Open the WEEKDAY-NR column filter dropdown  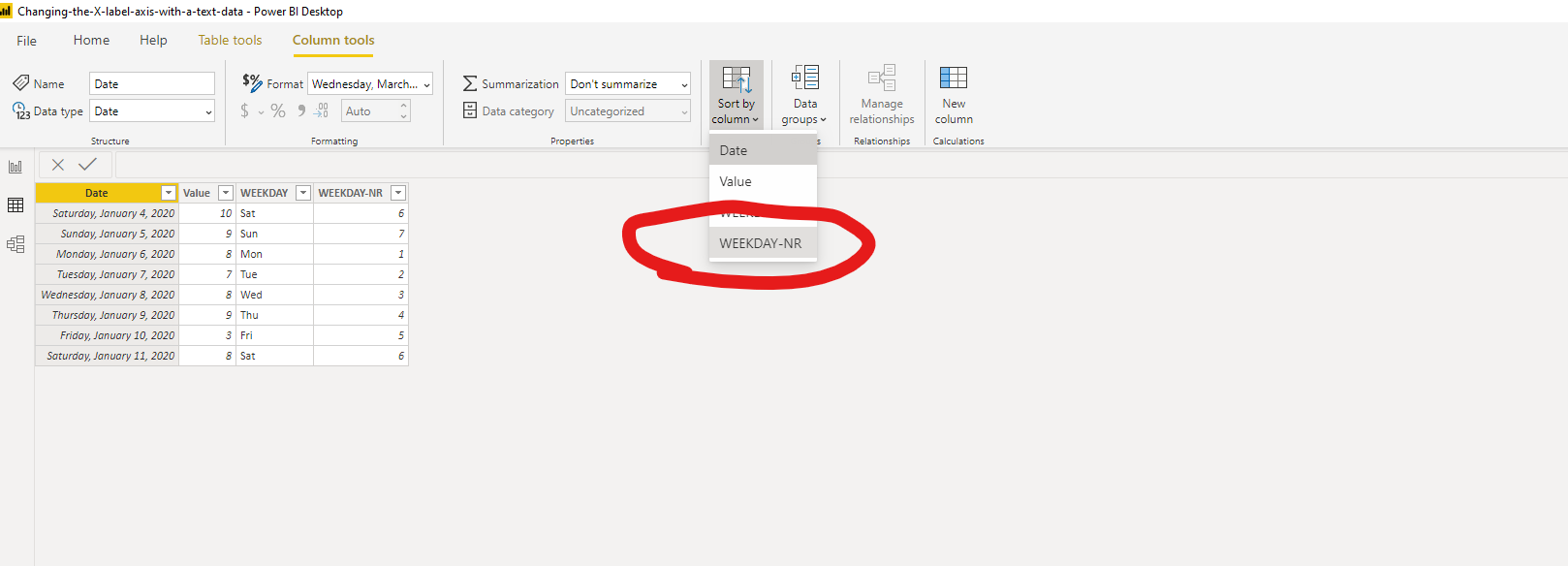coord(398,193)
